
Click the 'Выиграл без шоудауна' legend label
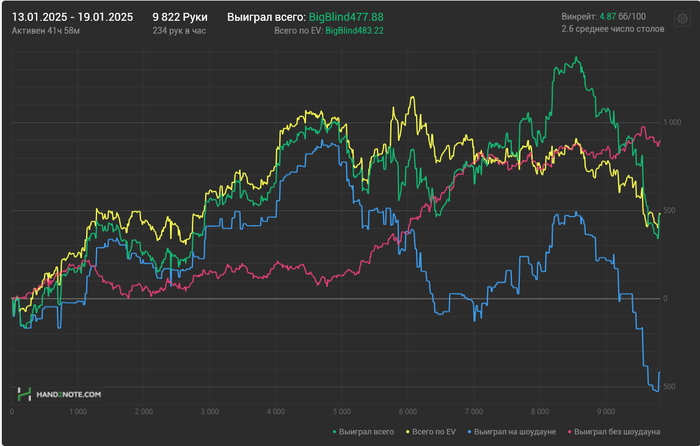[617, 432]
